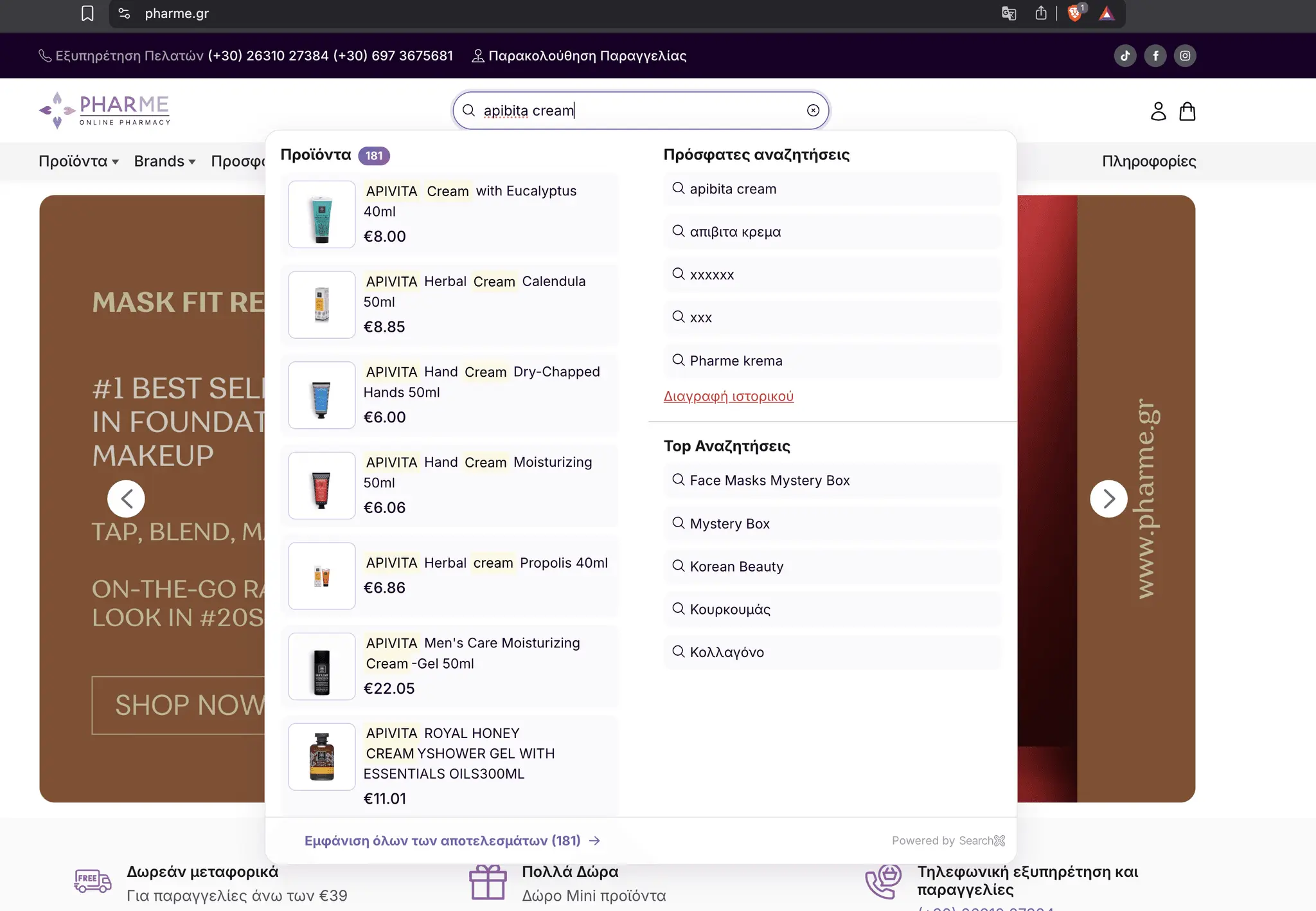Open the browser translate icon

1009,14
